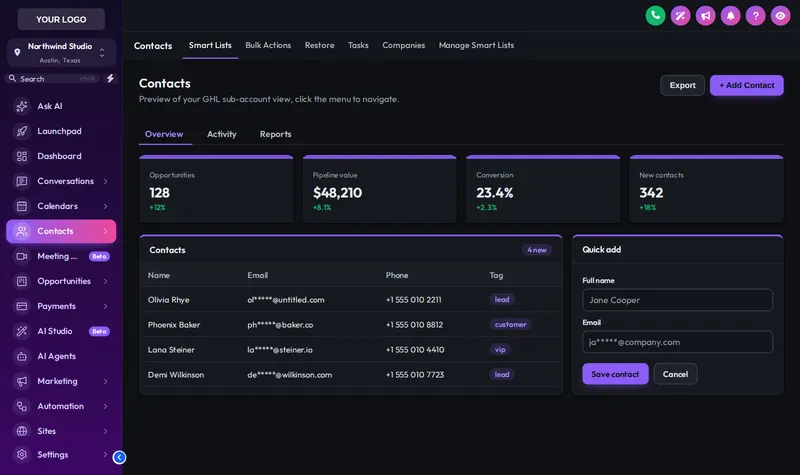Open the Meeting camera icon in sidebar

(x=21, y=256)
